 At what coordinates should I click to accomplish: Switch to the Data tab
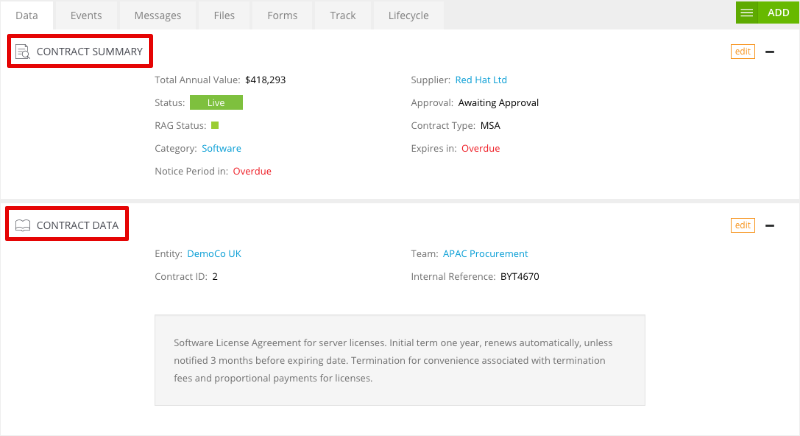tap(27, 15)
